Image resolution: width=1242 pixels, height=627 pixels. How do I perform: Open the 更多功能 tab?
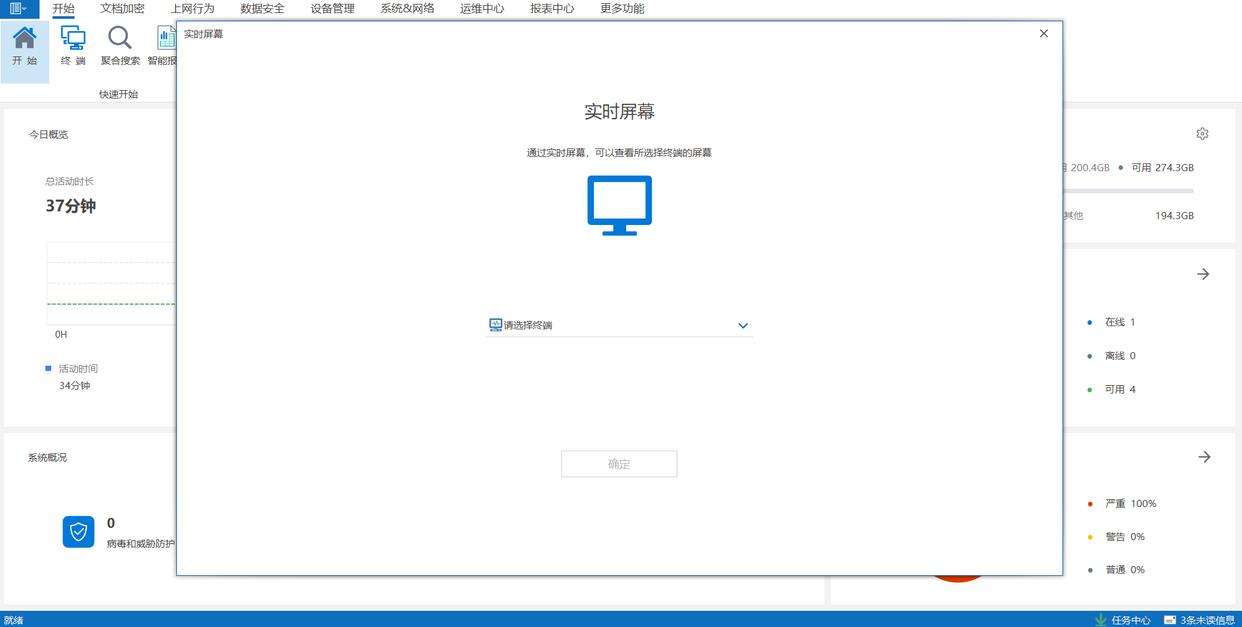[622, 8]
